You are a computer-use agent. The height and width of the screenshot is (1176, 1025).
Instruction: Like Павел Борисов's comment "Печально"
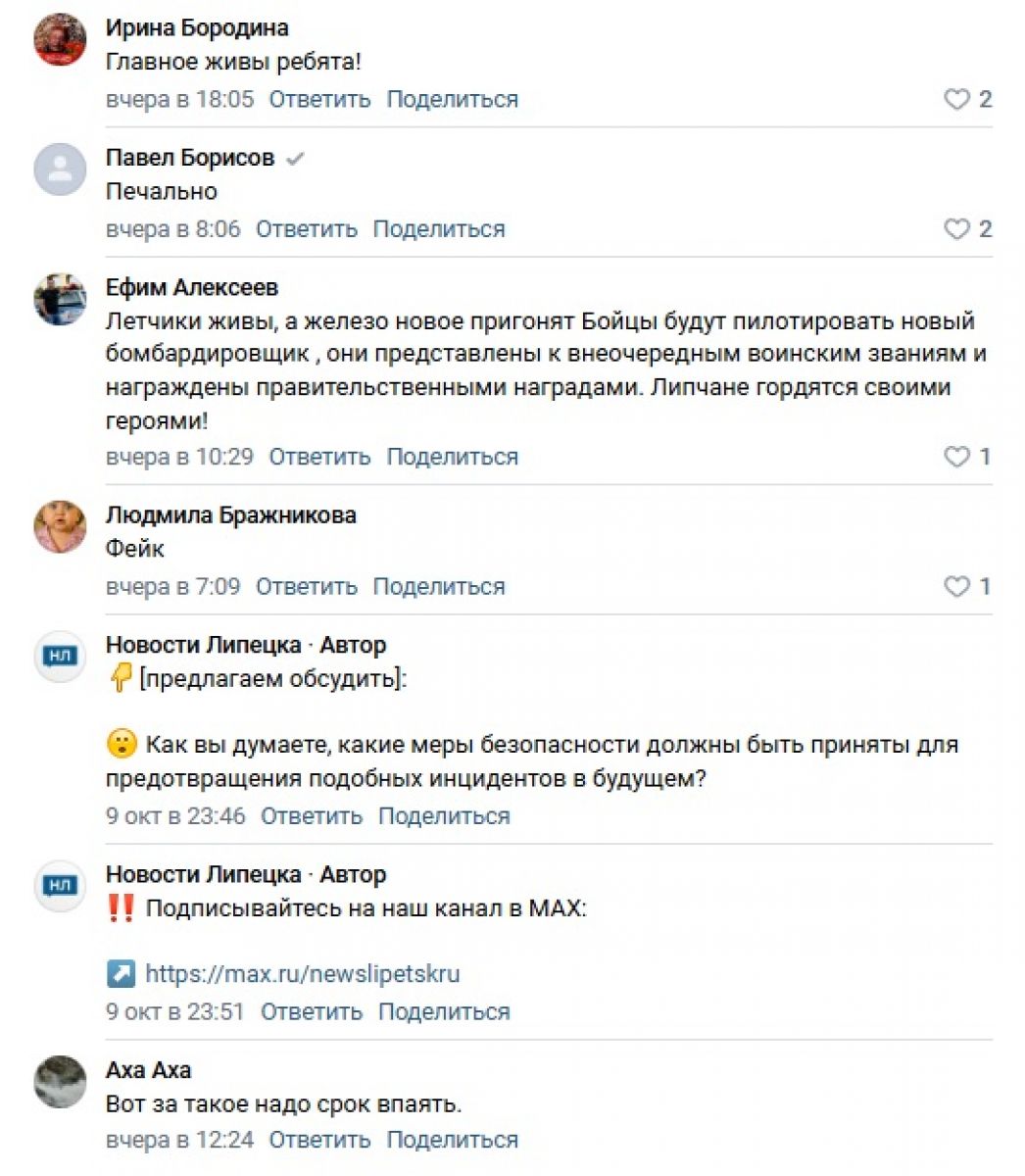(956, 229)
